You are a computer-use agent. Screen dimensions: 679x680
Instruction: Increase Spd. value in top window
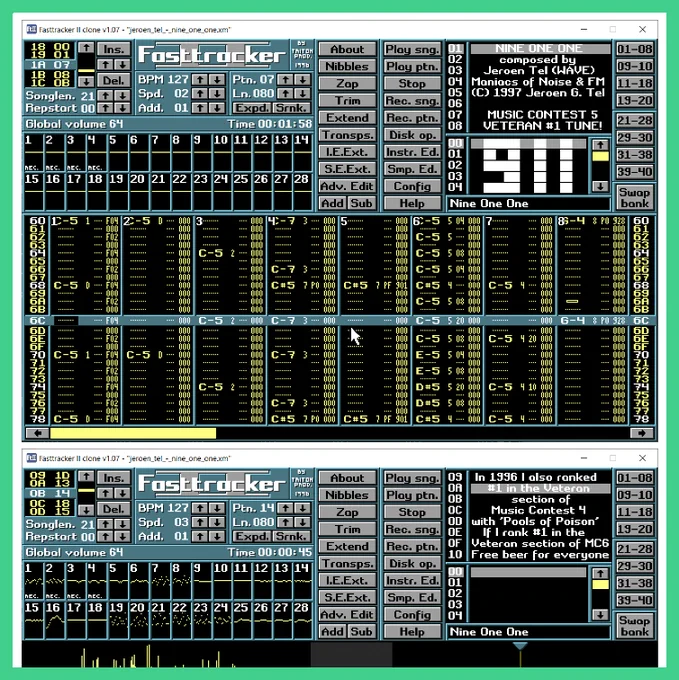pyautogui.click(x=200, y=94)
